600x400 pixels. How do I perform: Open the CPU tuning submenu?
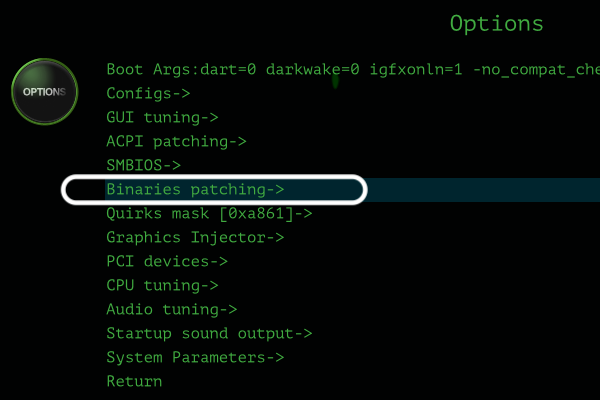coord(162,286)
